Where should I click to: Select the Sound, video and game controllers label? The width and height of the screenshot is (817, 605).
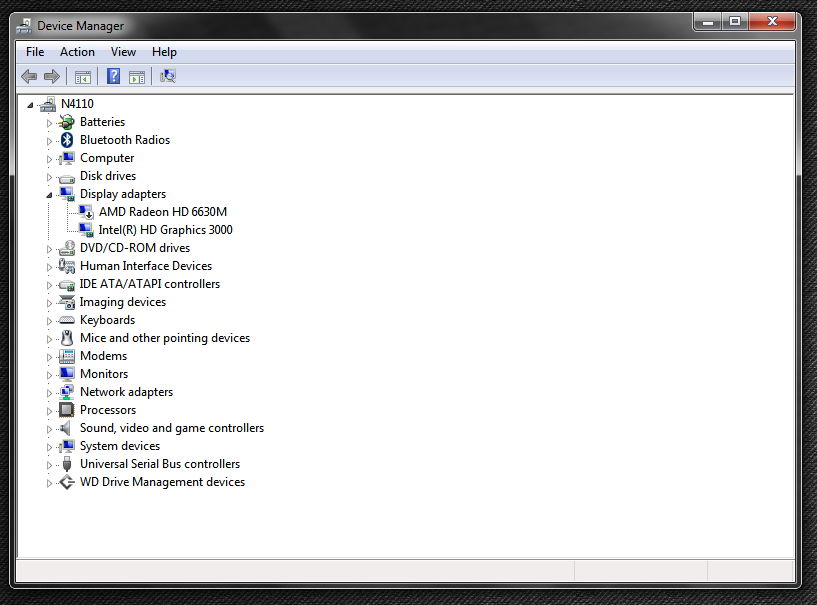(172, 428)
